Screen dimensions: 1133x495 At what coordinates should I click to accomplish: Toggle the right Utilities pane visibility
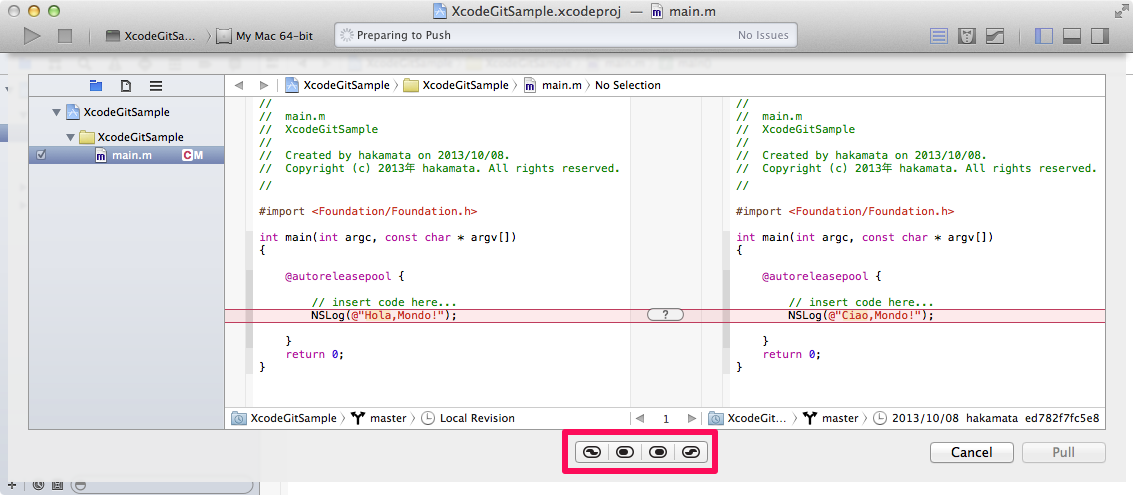tap(1099, 36)
